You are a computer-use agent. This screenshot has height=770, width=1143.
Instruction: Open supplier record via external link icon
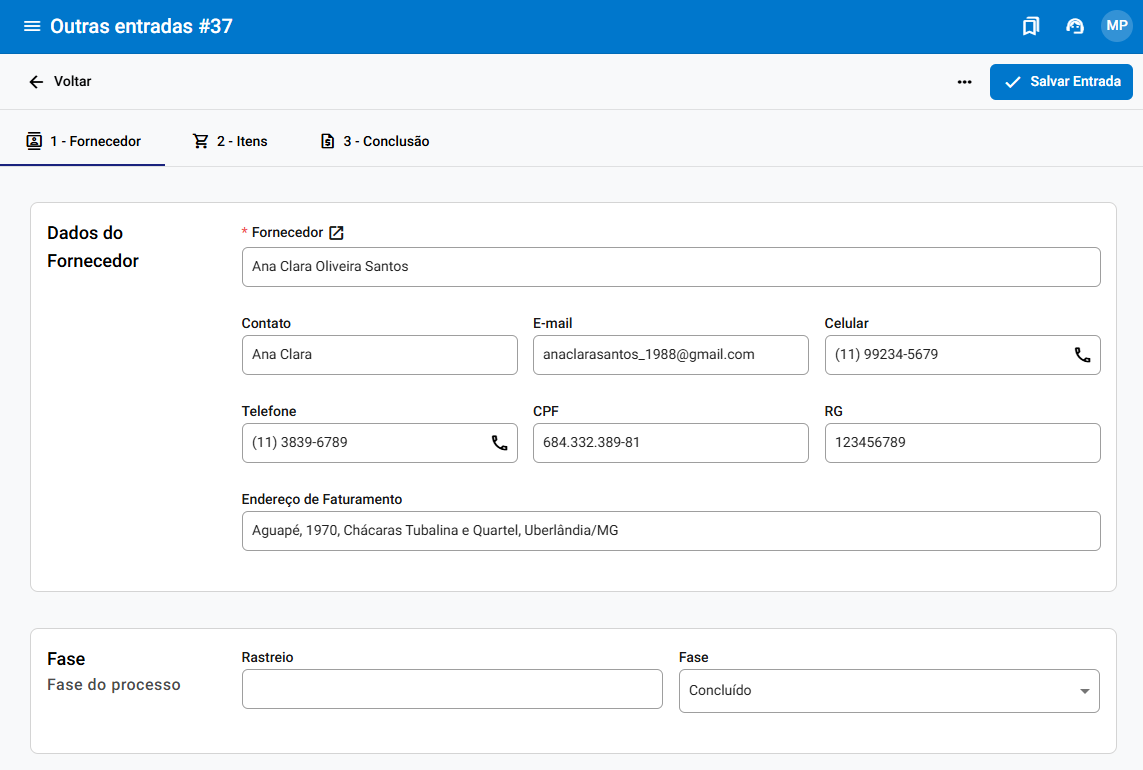pos(337,233)
